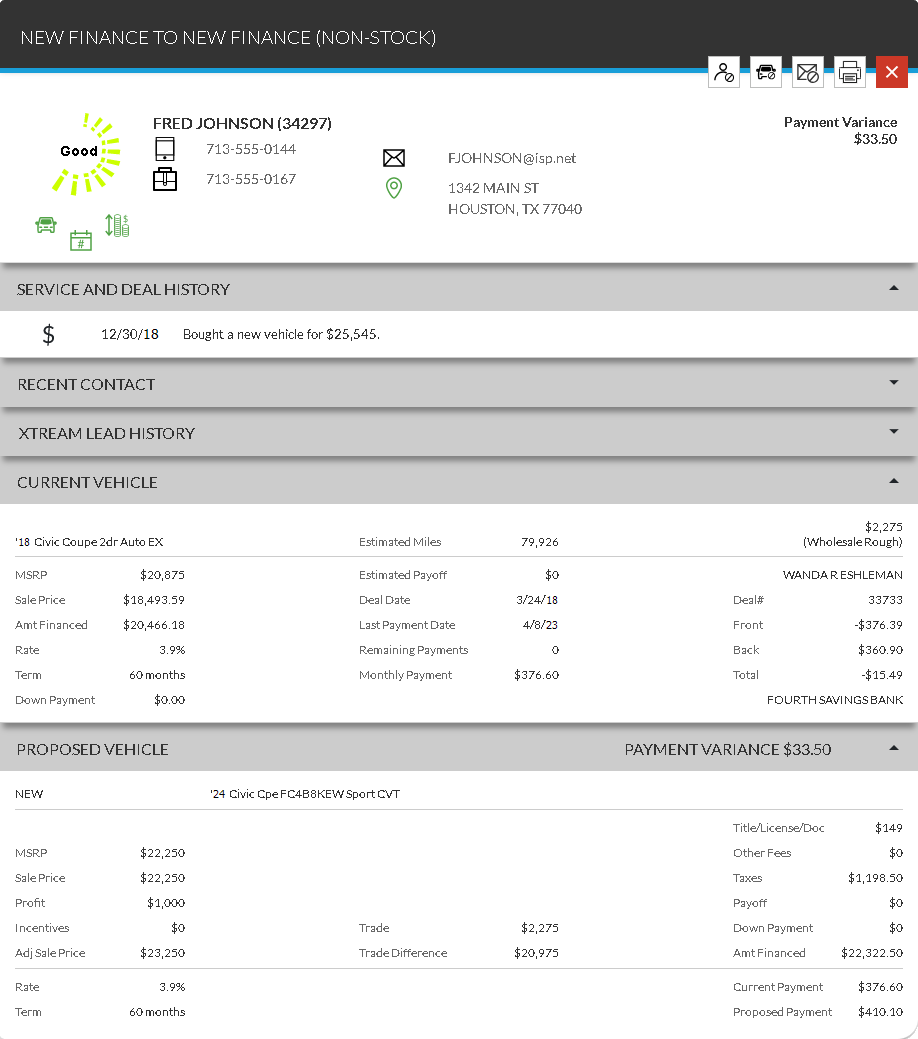The image size is (918, 1039).
Task: Click the green calendar number icon
Action: click(x=81, y=240)
